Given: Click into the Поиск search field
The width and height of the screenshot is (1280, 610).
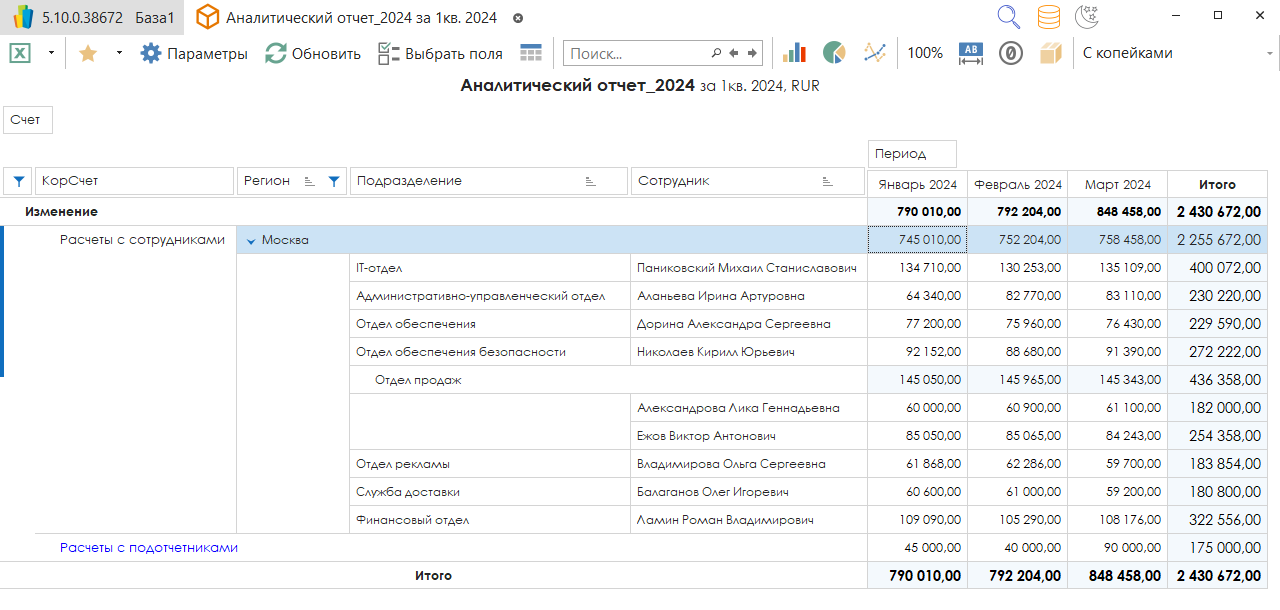Looking at the screenshot, I should [x=637, y=53].
